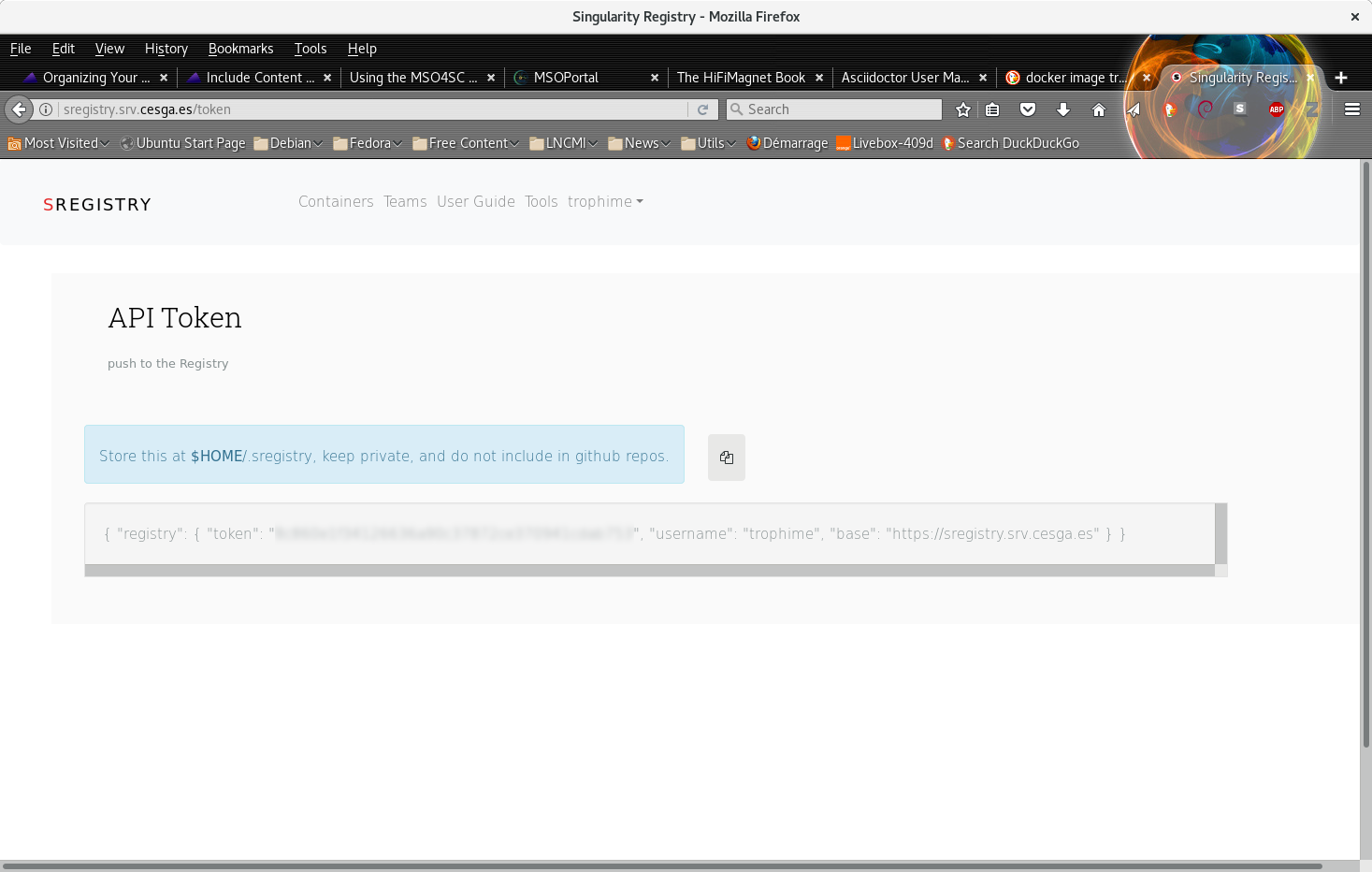
Task: Close the Using the MSO4SC tab
Action: 491,78
